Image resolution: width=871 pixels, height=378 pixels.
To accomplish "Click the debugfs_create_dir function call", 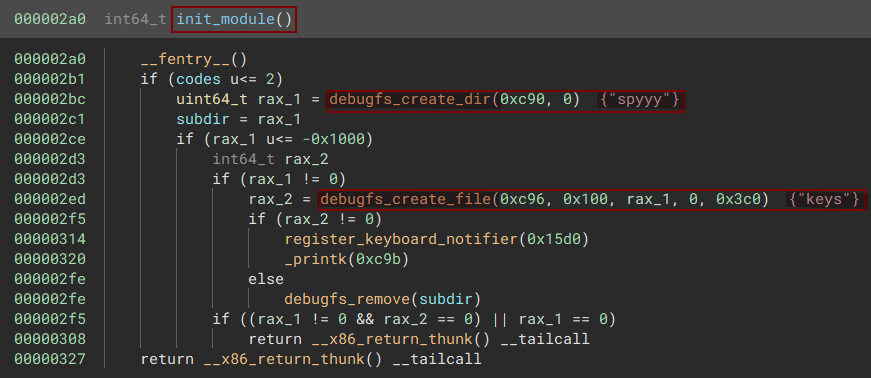I will (410, 99).
